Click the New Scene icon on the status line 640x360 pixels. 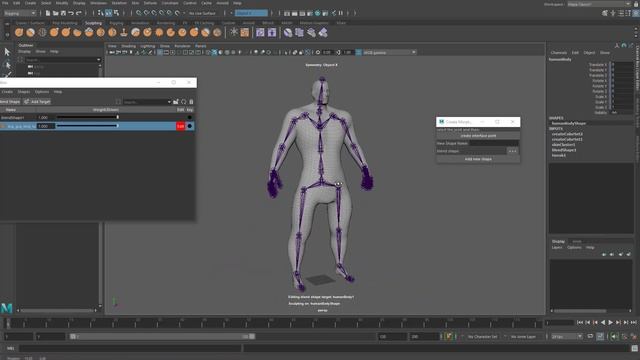48,13
